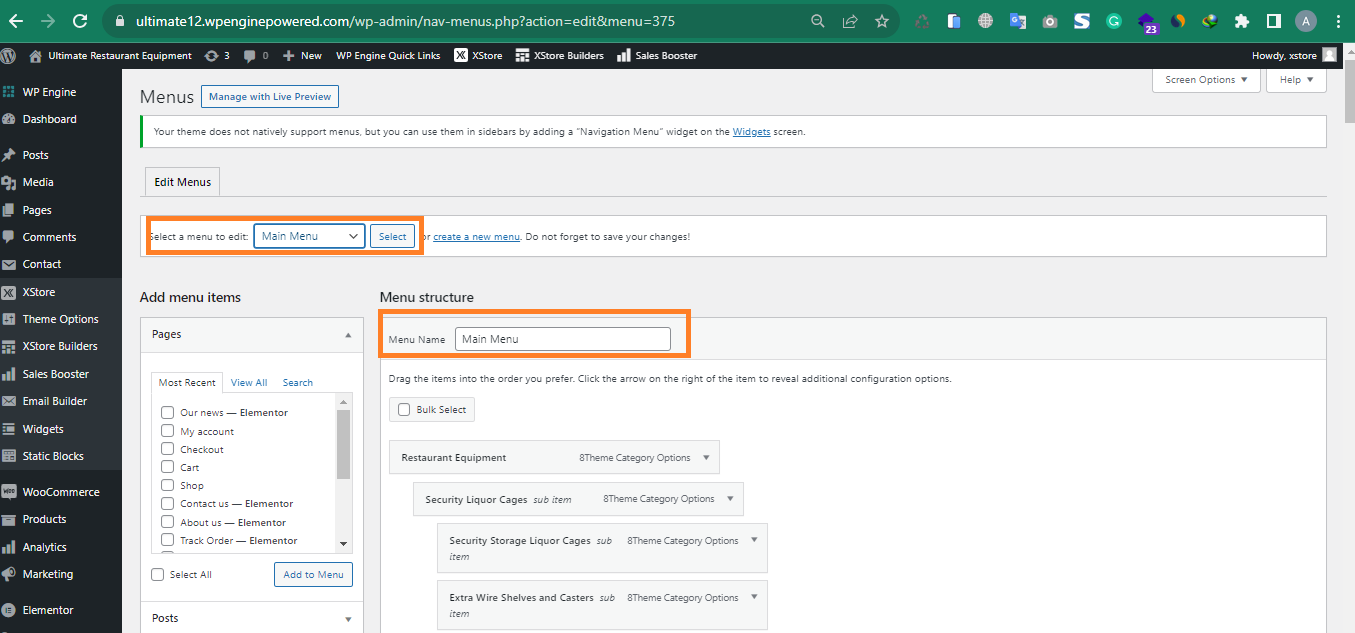
Task: Open the Chrome three-dot menu
Action: [1338, 20]
